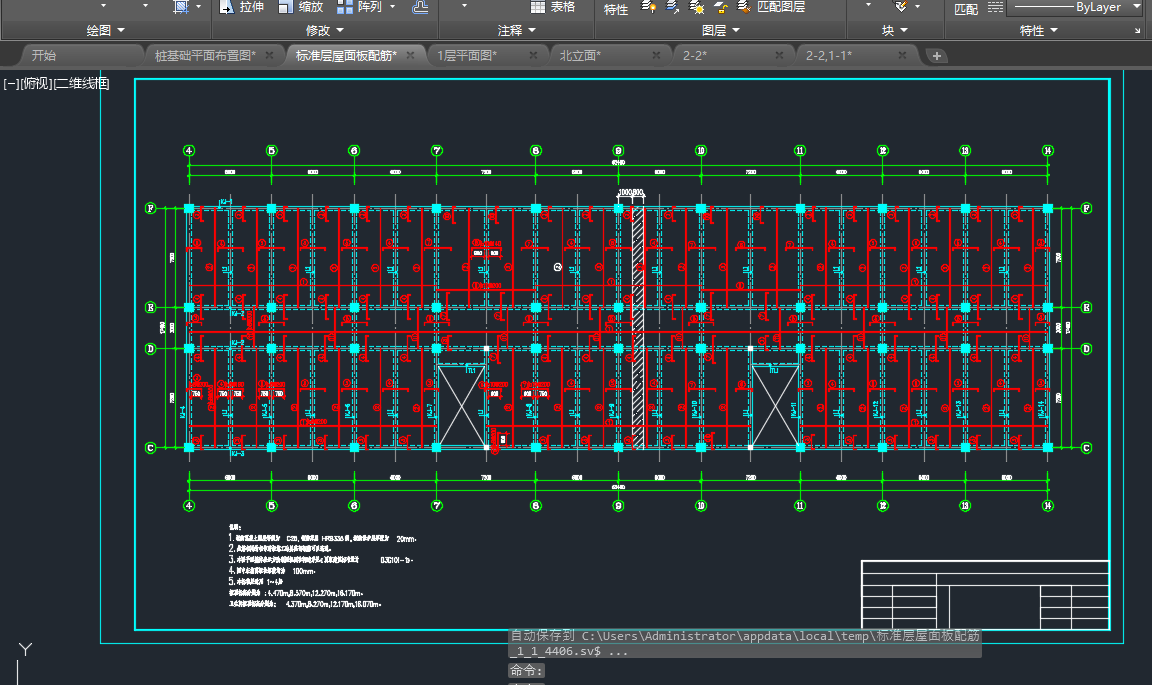Switch to the 桩基础平面布置图 tab
The height and width of the screenshot is (685, 1152).
point(205,56)
